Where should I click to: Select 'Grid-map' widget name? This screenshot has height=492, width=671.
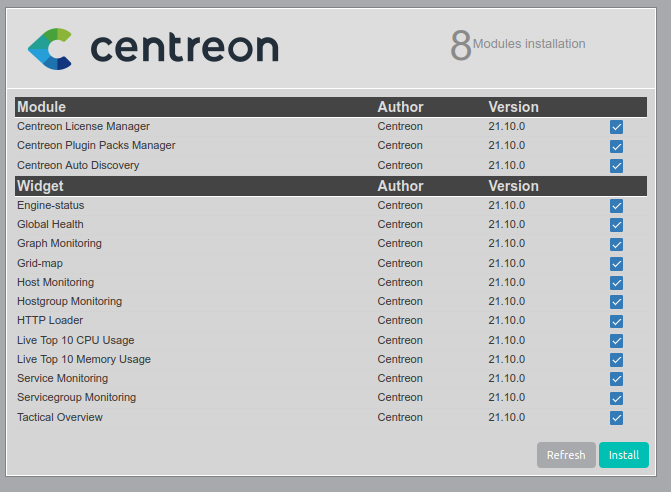[x=40, y=263]
